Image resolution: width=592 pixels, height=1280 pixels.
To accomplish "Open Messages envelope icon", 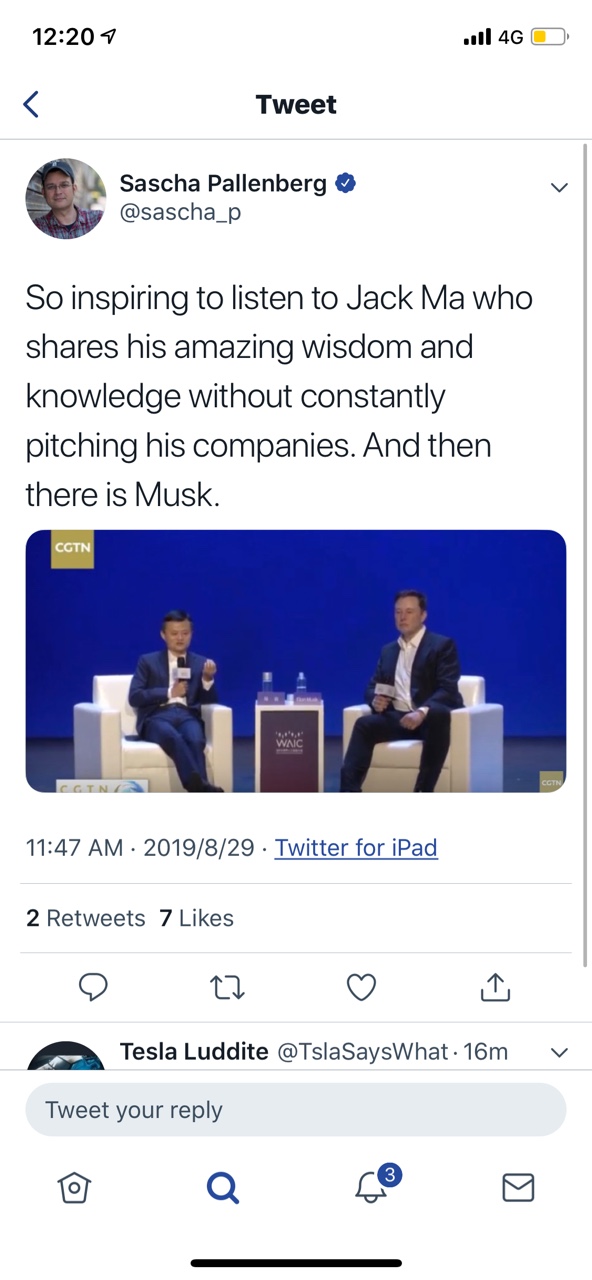I will coord(517,1187).
